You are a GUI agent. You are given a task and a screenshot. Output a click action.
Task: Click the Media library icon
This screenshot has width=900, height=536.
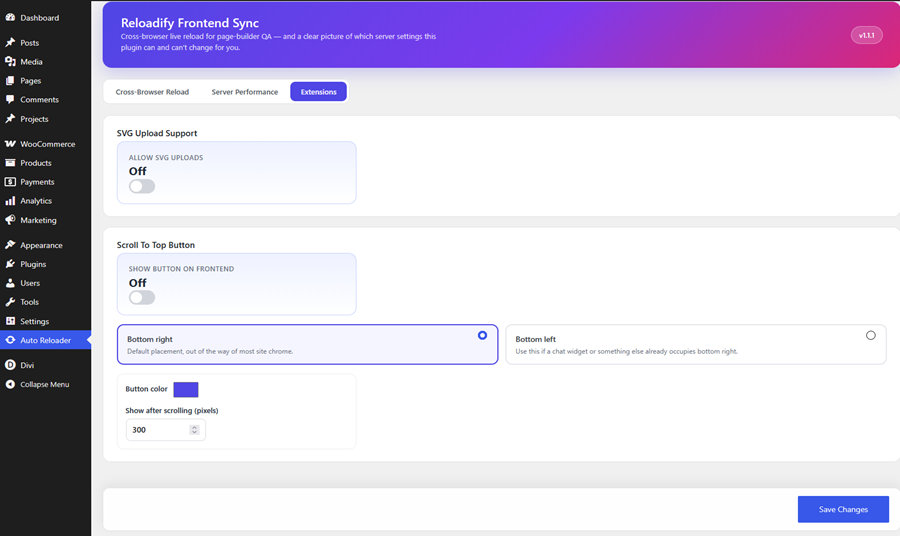pyautogui.click(x=10, y=61)
